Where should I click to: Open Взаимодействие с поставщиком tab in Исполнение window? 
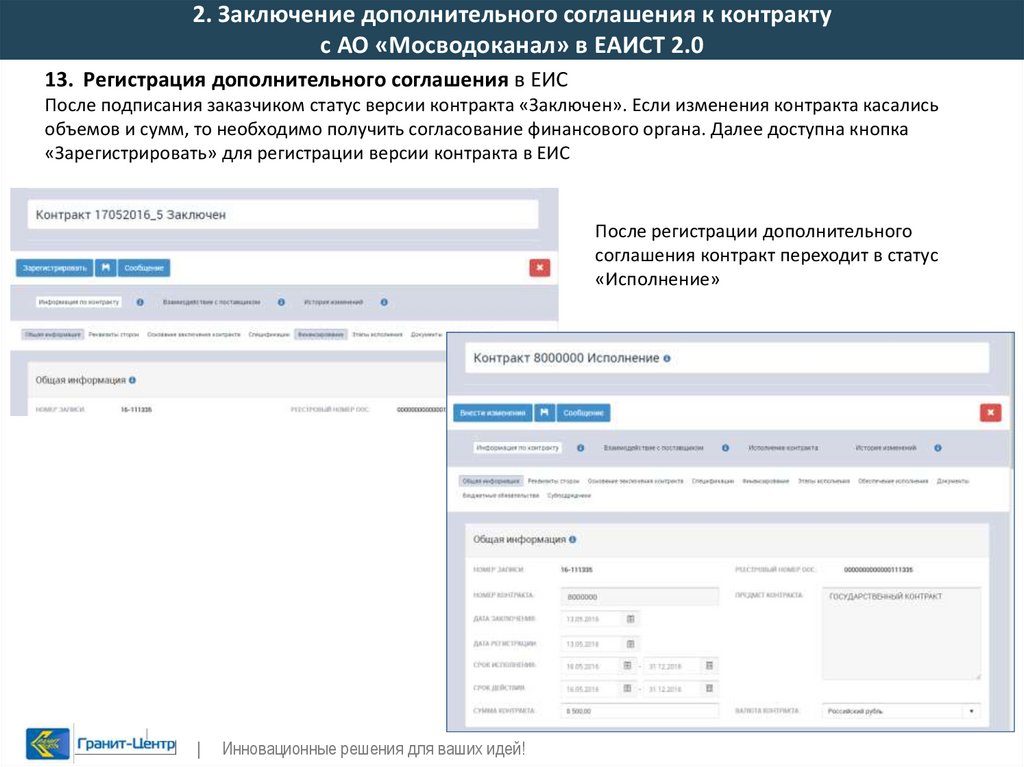[653, 448]
